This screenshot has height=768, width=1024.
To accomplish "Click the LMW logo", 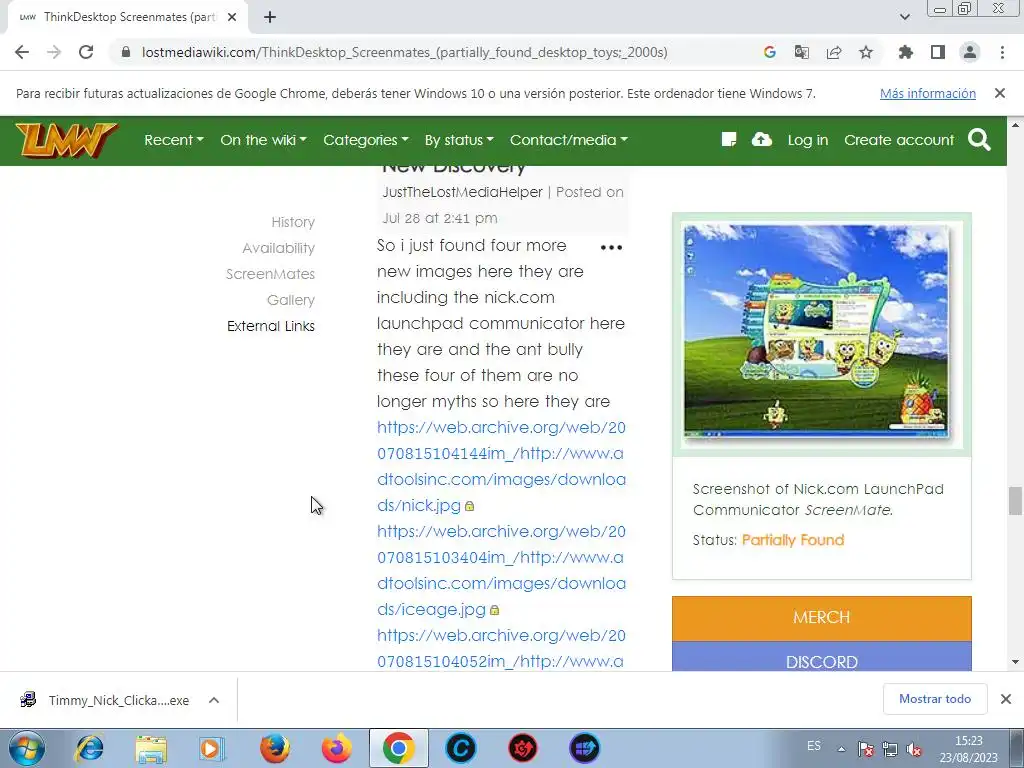I will click(66, 140).
